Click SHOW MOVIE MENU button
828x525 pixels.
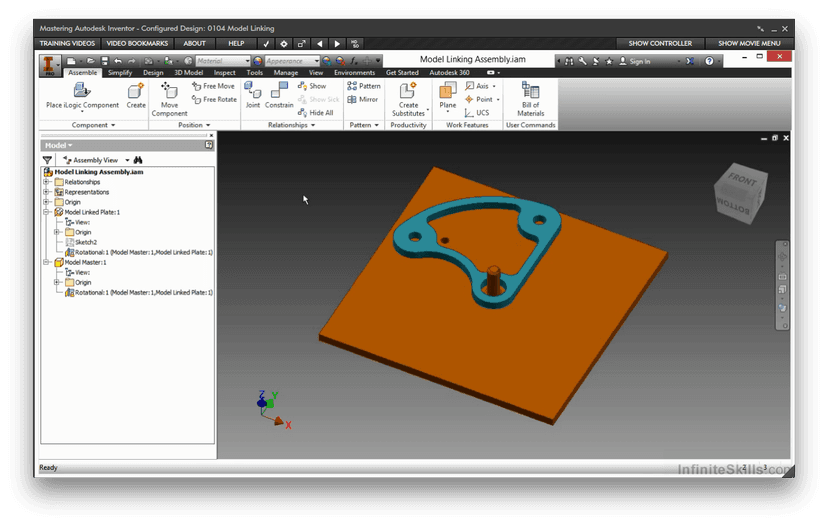tap(749, 43)
